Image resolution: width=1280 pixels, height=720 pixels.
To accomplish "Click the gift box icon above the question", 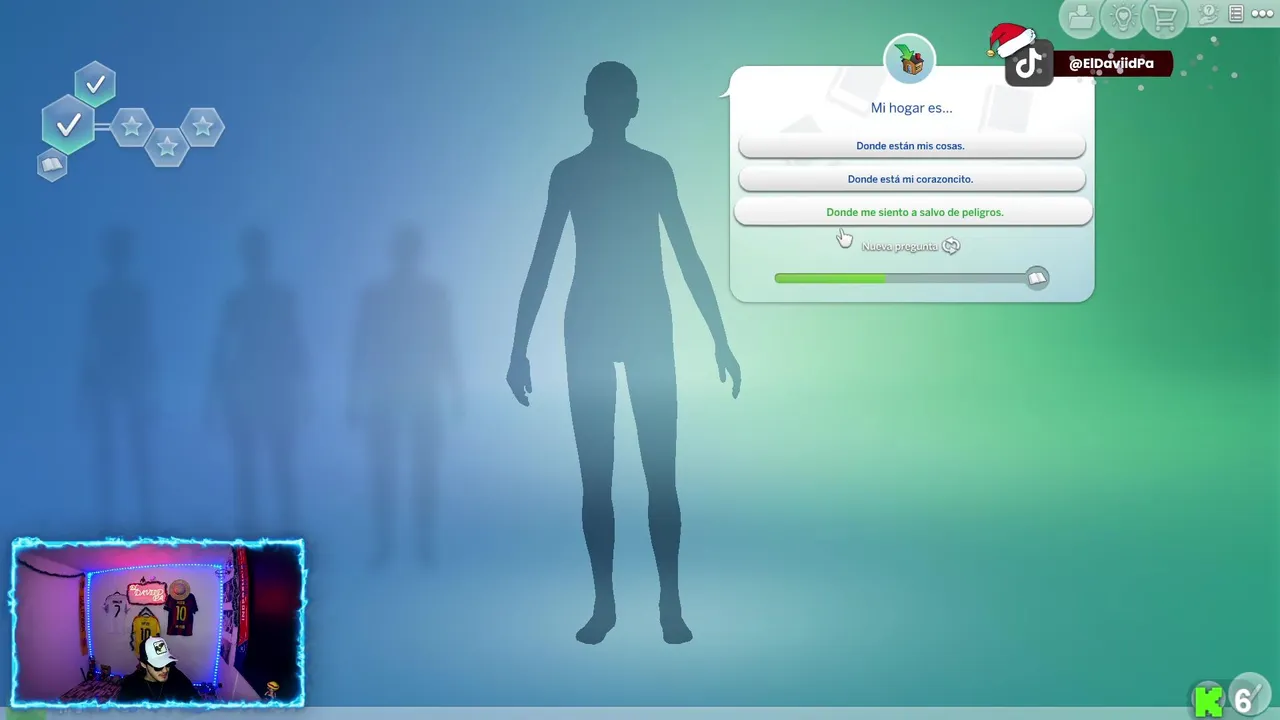I will (910, 60).
